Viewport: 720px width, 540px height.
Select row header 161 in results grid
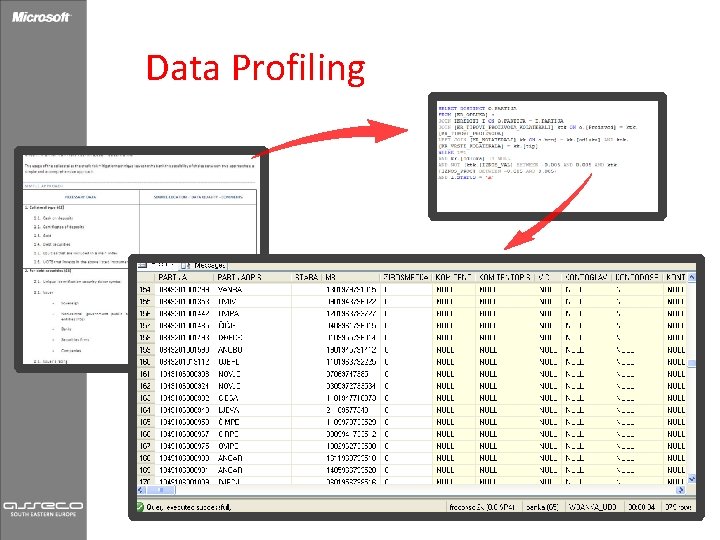146,374
